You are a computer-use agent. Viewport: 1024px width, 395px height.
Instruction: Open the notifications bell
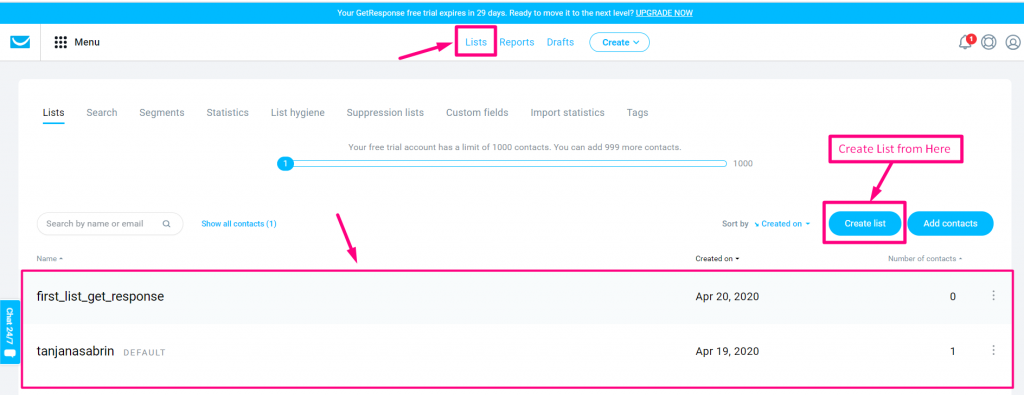click(x=965, y=42)
